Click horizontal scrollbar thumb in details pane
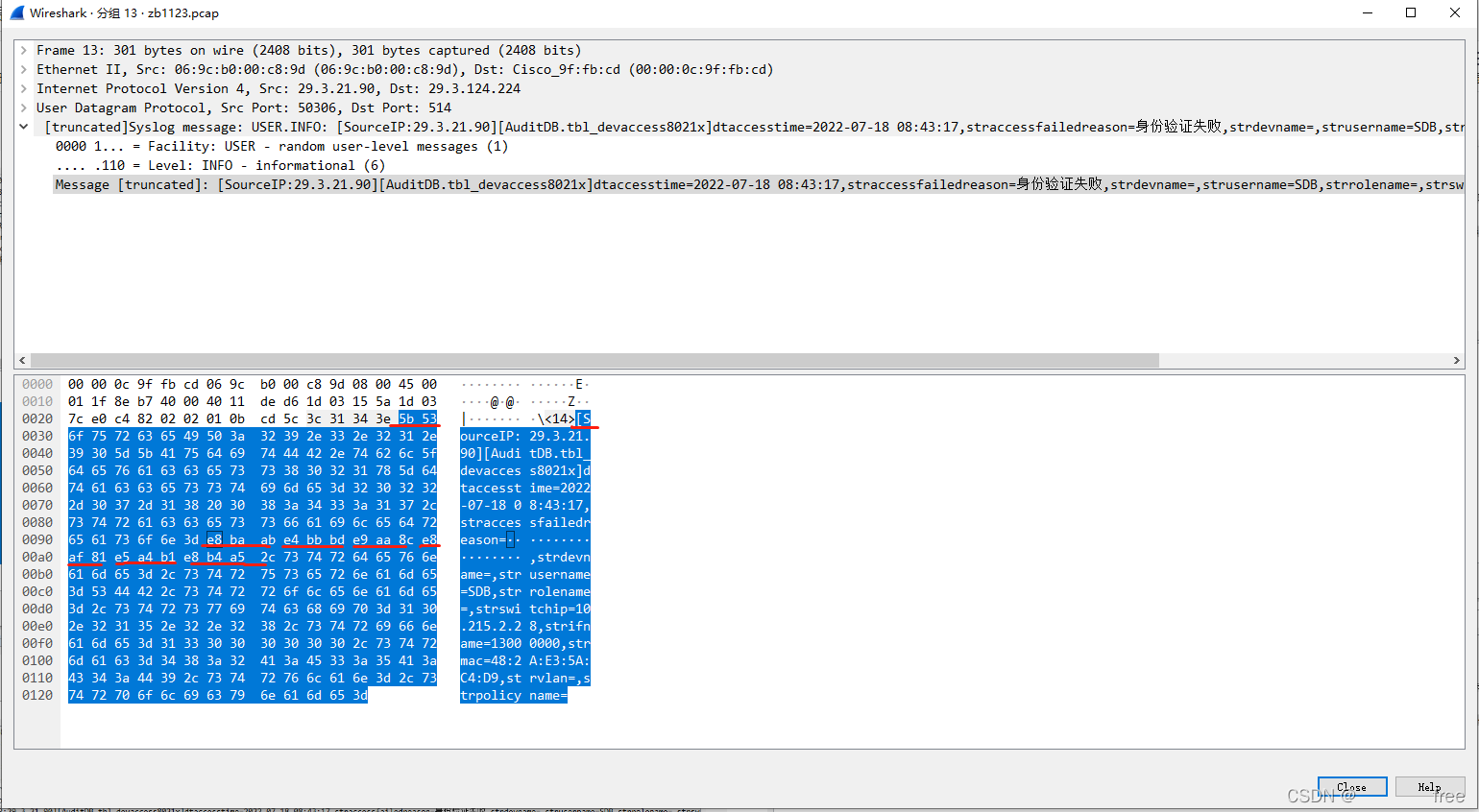 pos(594,361)
